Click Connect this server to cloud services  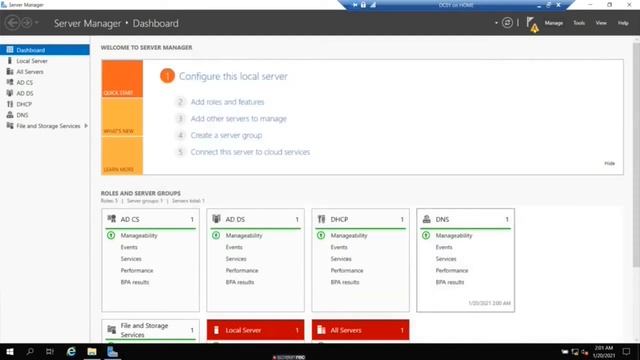tap(250, 152)
